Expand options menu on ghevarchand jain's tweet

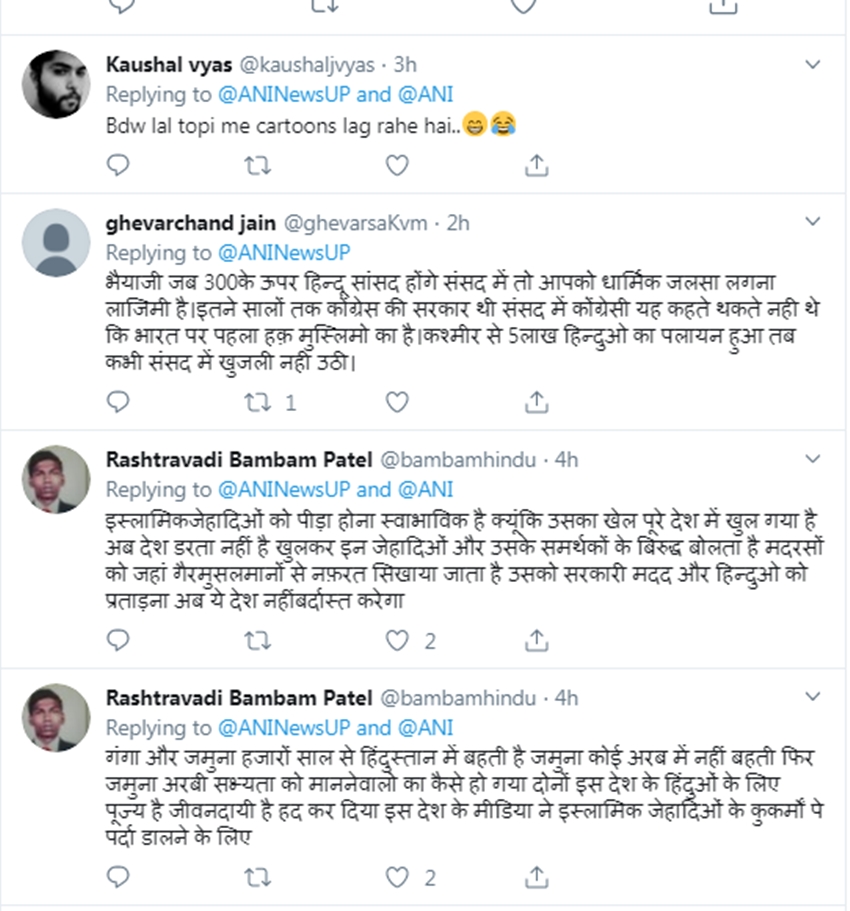pos(814,223)
